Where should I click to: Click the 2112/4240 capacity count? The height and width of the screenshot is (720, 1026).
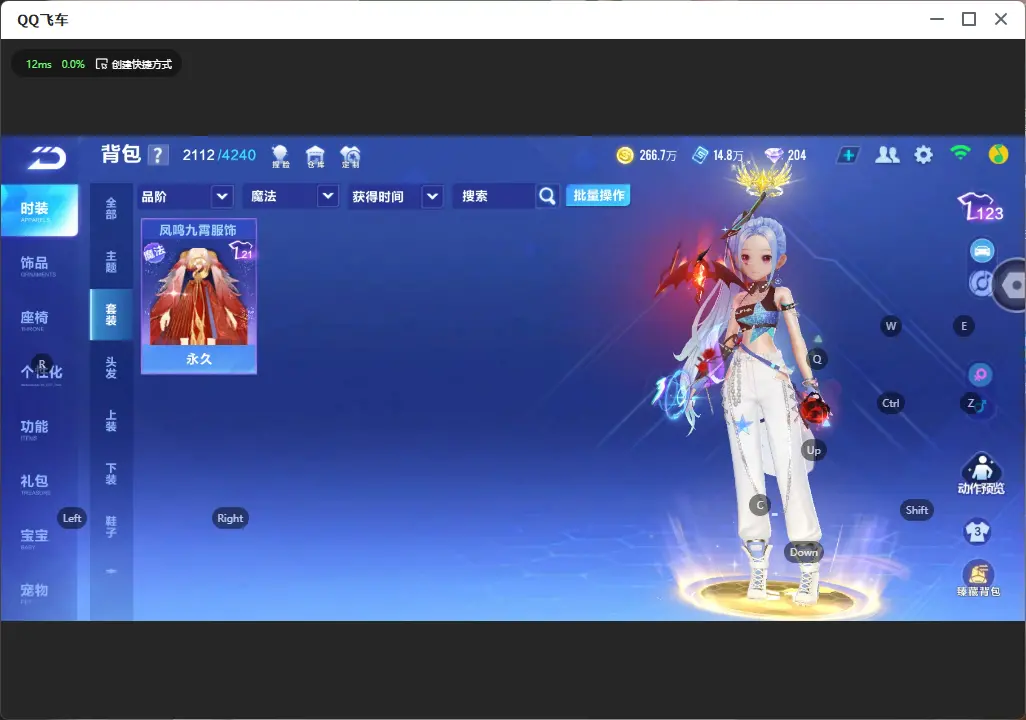(219, 155)
